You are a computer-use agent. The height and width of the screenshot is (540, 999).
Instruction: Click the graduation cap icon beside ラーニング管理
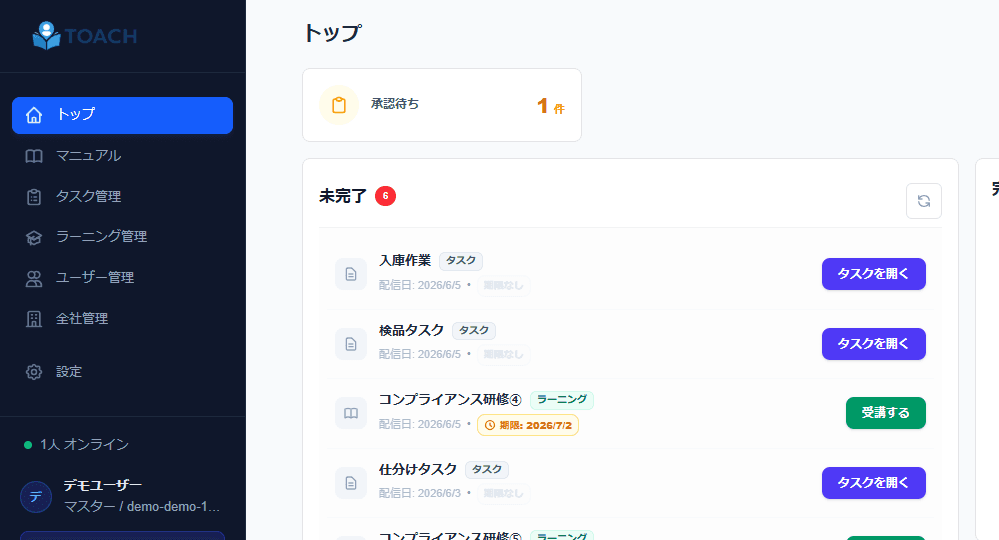tap(34, 238)
